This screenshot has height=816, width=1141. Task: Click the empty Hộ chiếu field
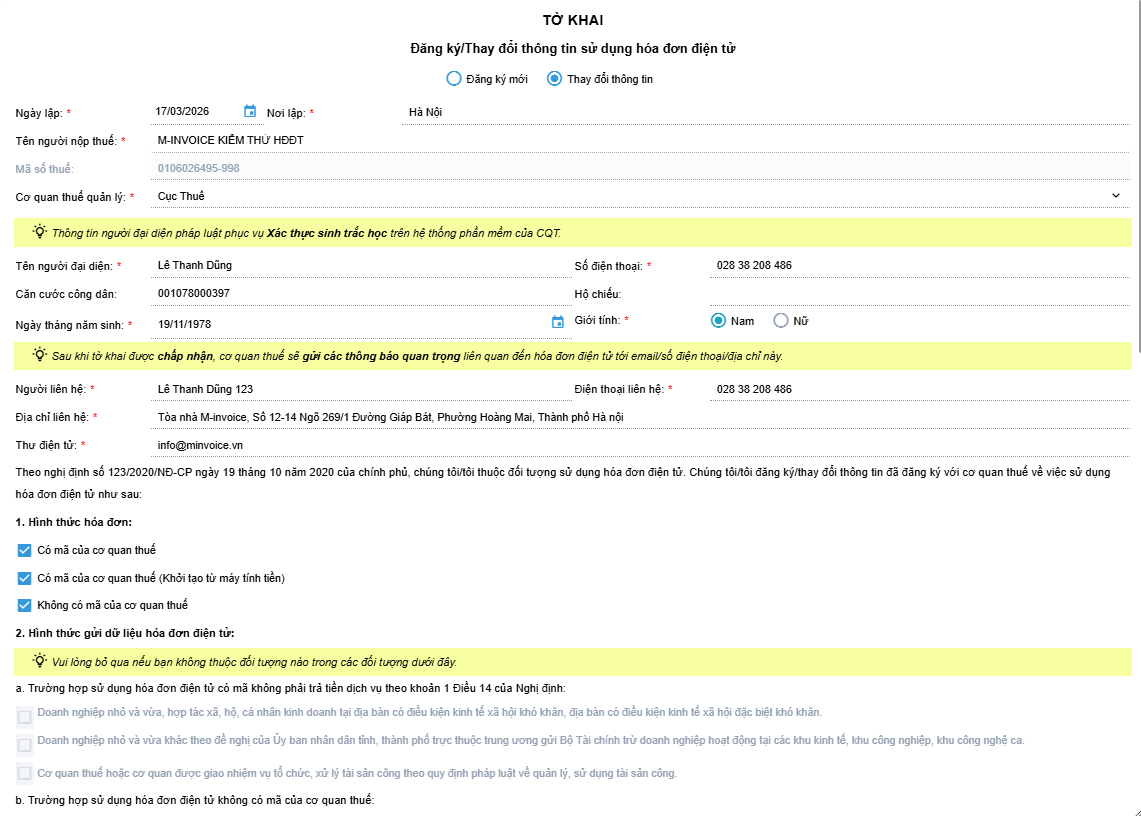(920, 293)
